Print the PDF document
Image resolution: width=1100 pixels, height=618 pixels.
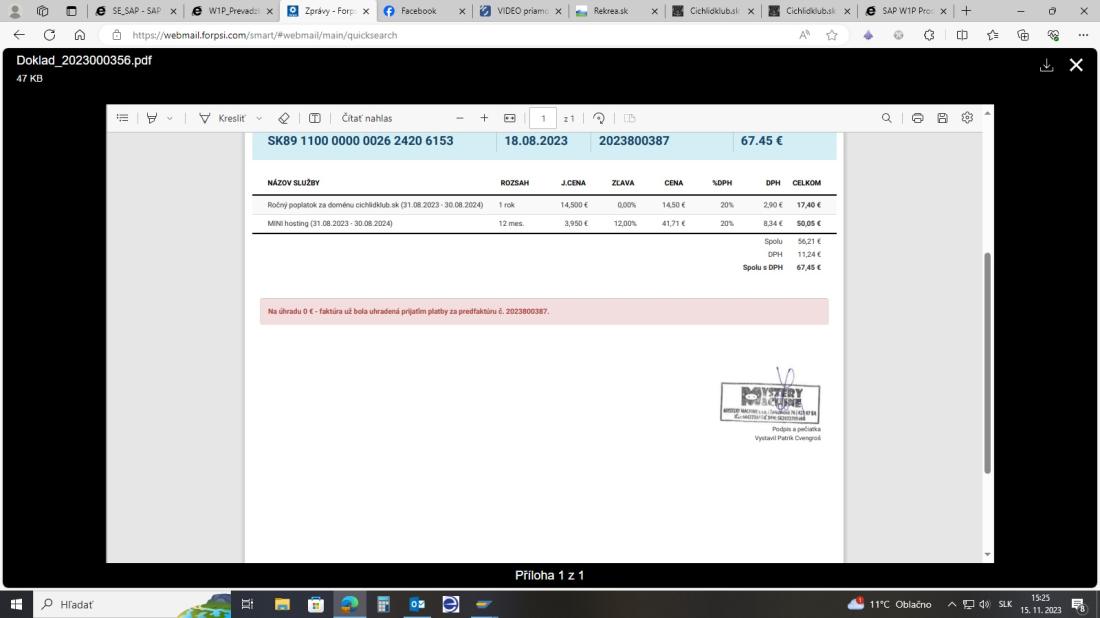[x=917, y=118]
